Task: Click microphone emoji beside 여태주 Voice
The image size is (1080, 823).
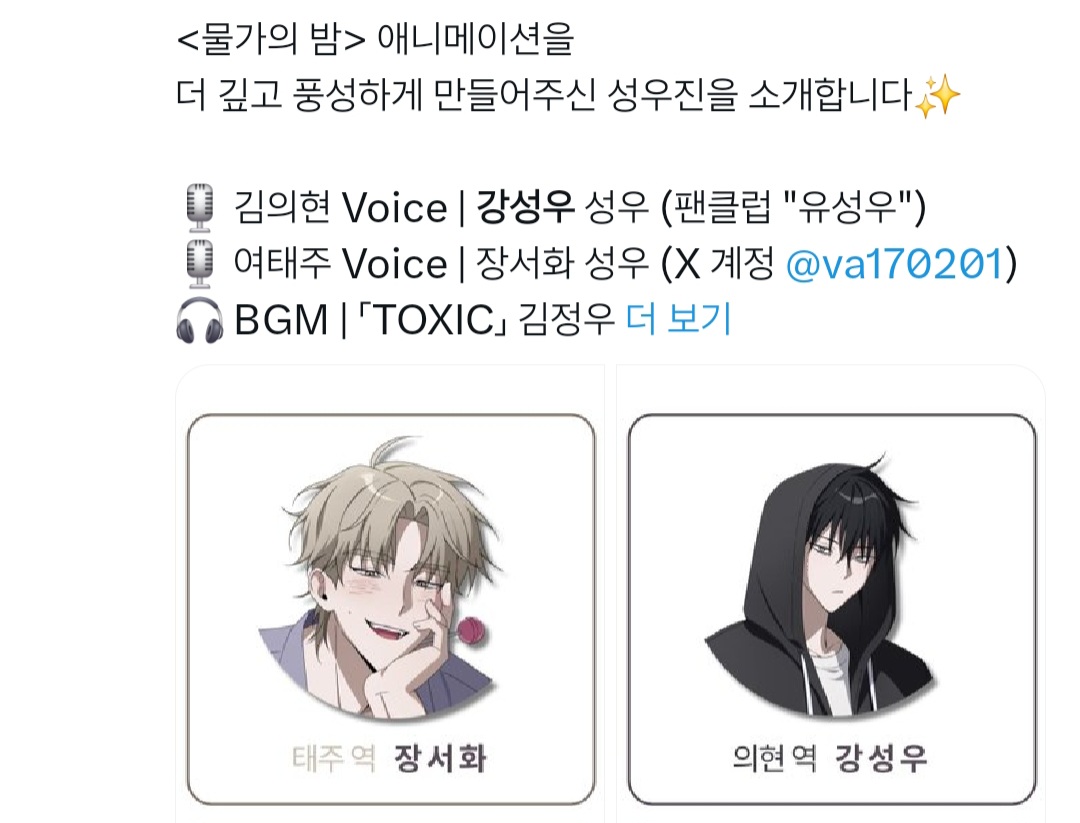Action: click(x=200, y=264)
